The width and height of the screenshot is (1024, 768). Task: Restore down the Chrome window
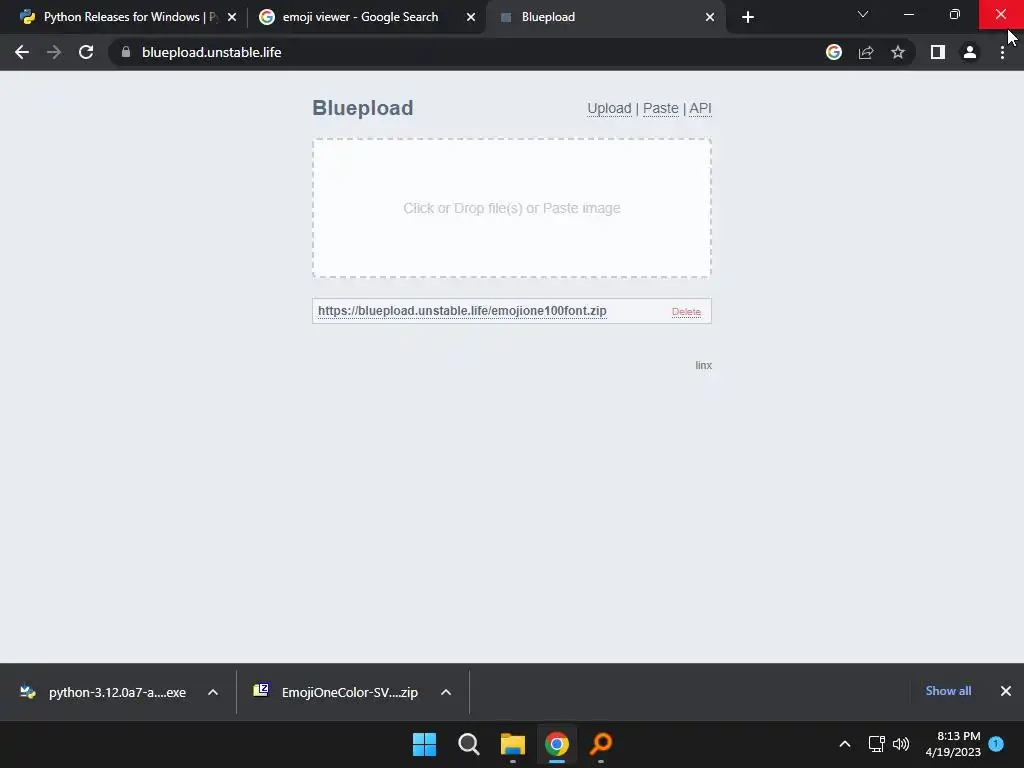click(x=955, y=14)
